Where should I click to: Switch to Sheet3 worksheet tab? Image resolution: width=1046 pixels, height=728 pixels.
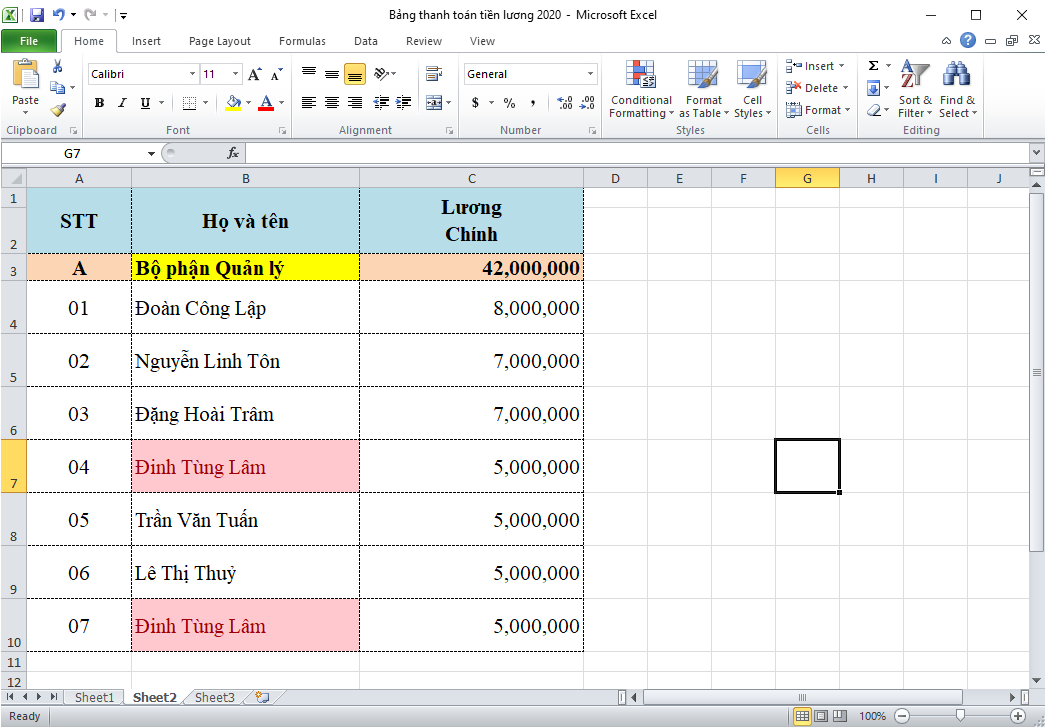(213, 697)
